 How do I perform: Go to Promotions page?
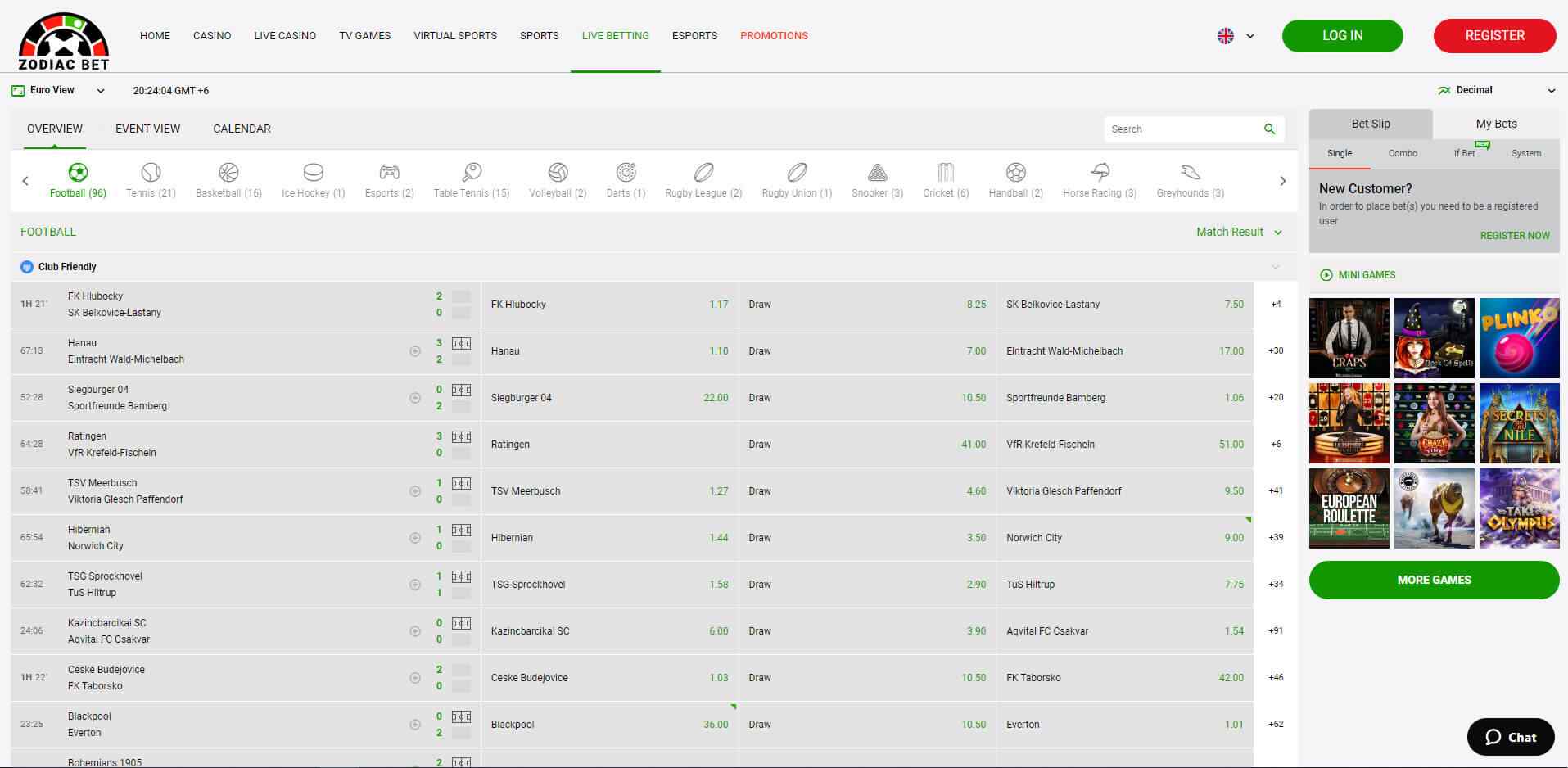(774, 36)
